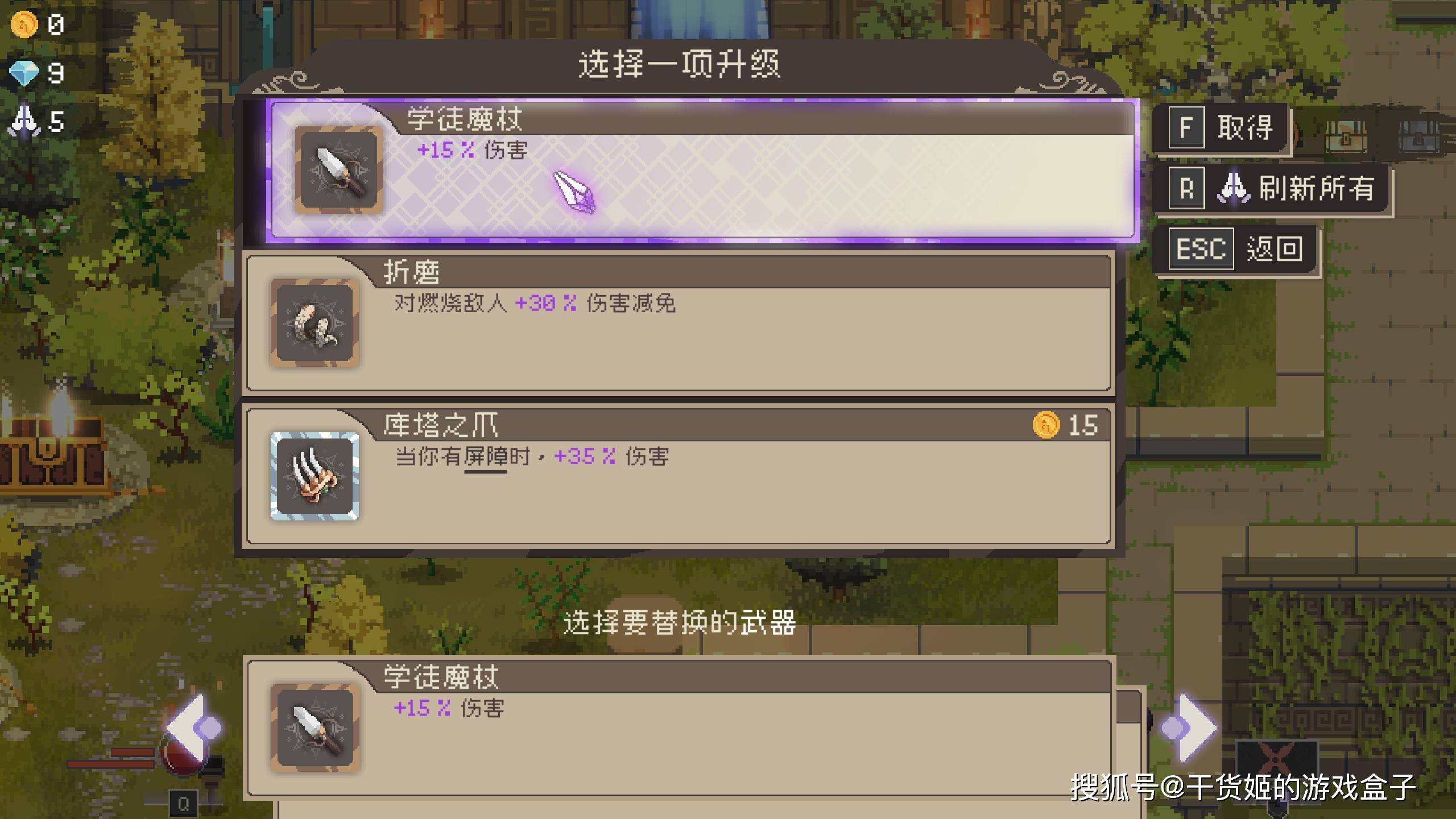Image resolution: width=1456 pixels, height=819 pixels.
Task: Click the reroll token icon beside number 5
Action: click(24, 121)
